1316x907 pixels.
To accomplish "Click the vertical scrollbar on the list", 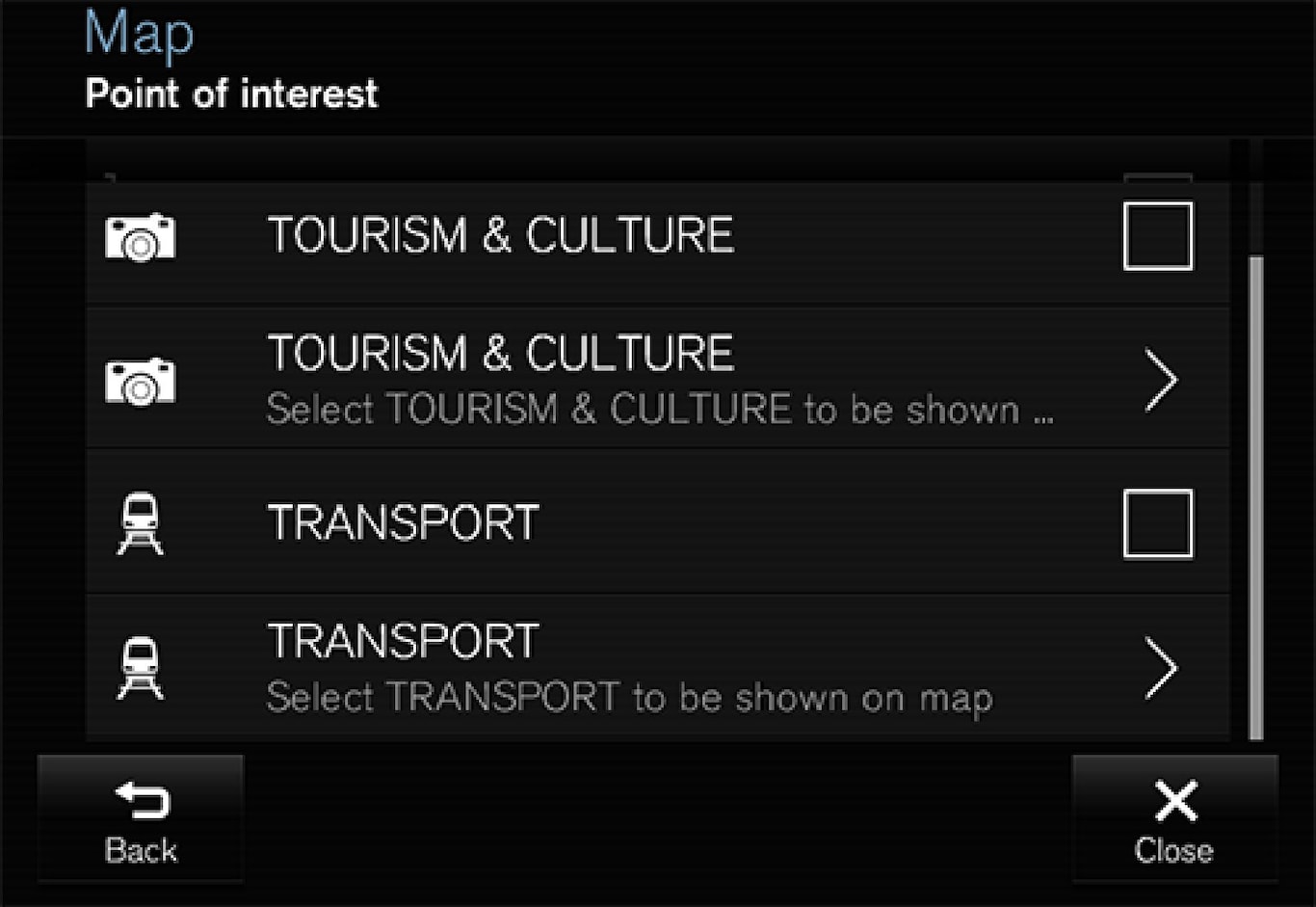I will [1255, 496].
